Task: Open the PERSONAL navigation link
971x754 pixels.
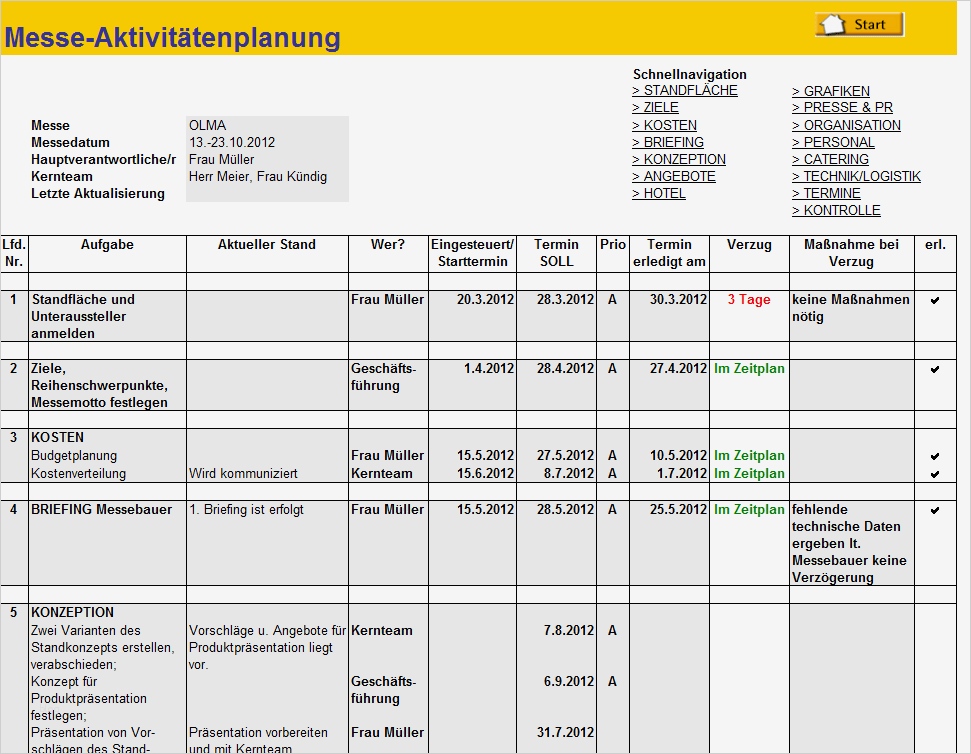Action: (x=834, y=142)
